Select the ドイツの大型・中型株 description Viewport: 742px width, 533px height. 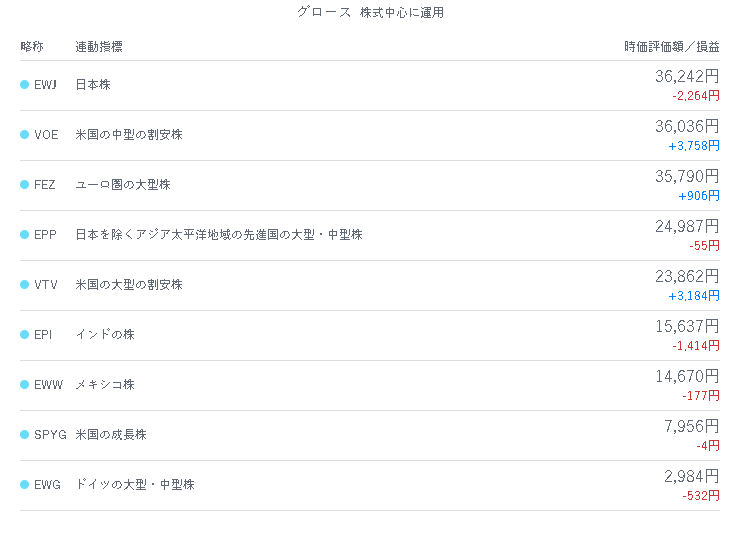point(135,485)
